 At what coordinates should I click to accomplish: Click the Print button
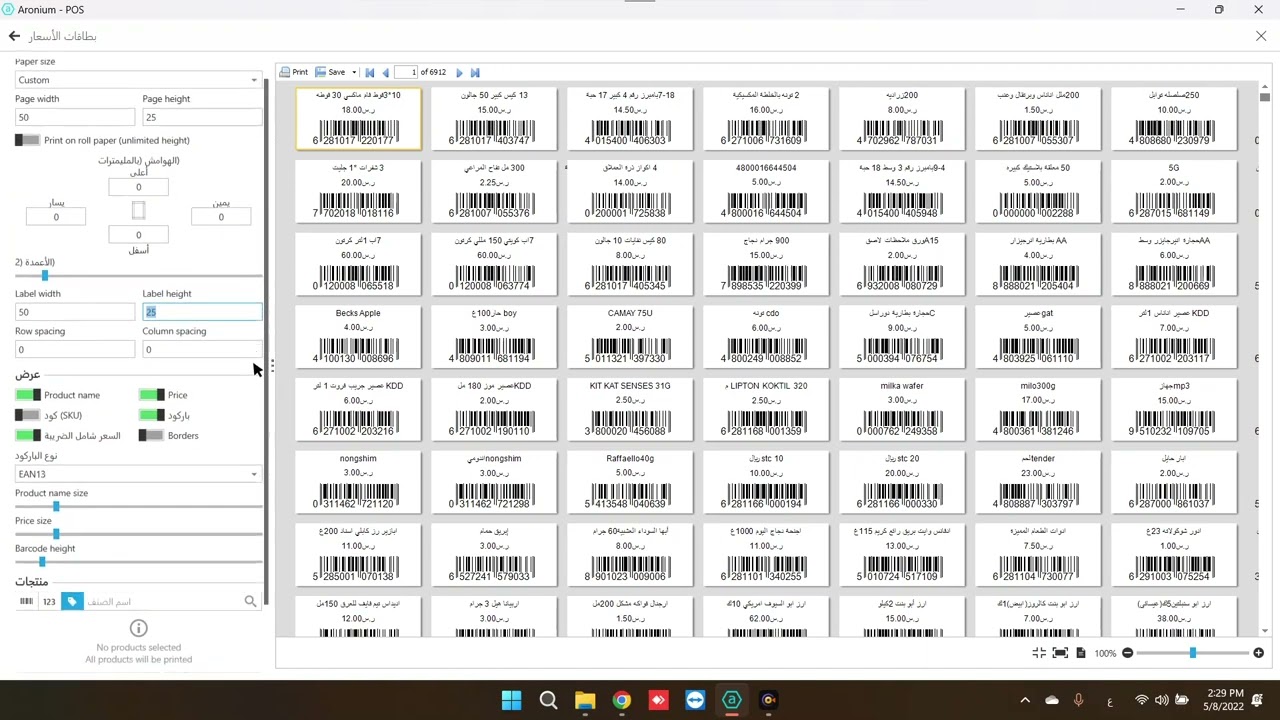pos(294,72)
